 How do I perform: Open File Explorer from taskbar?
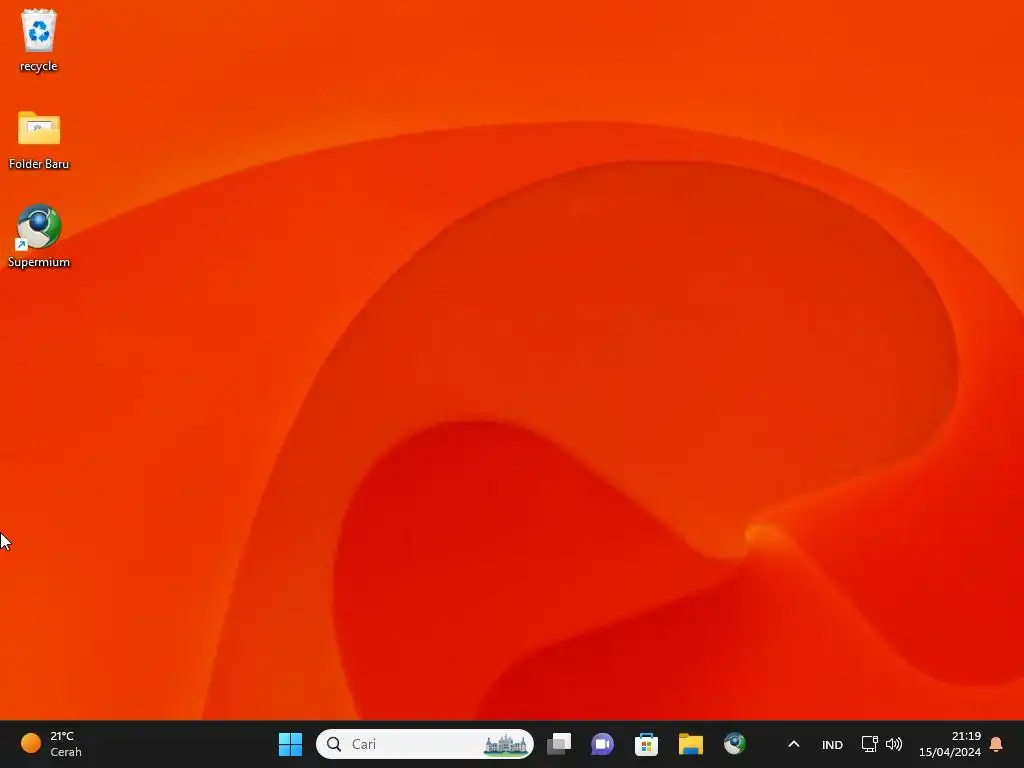690,744
